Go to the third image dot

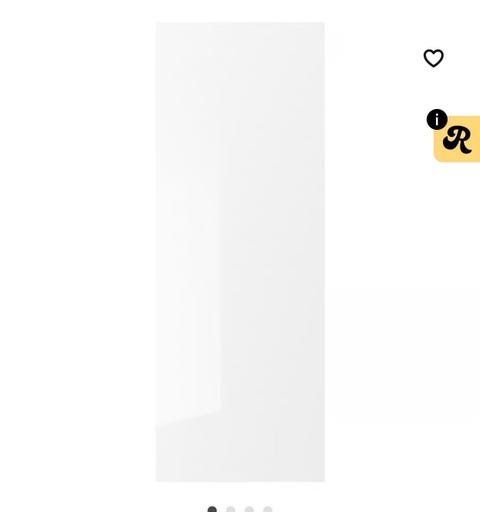pos(249,509)
